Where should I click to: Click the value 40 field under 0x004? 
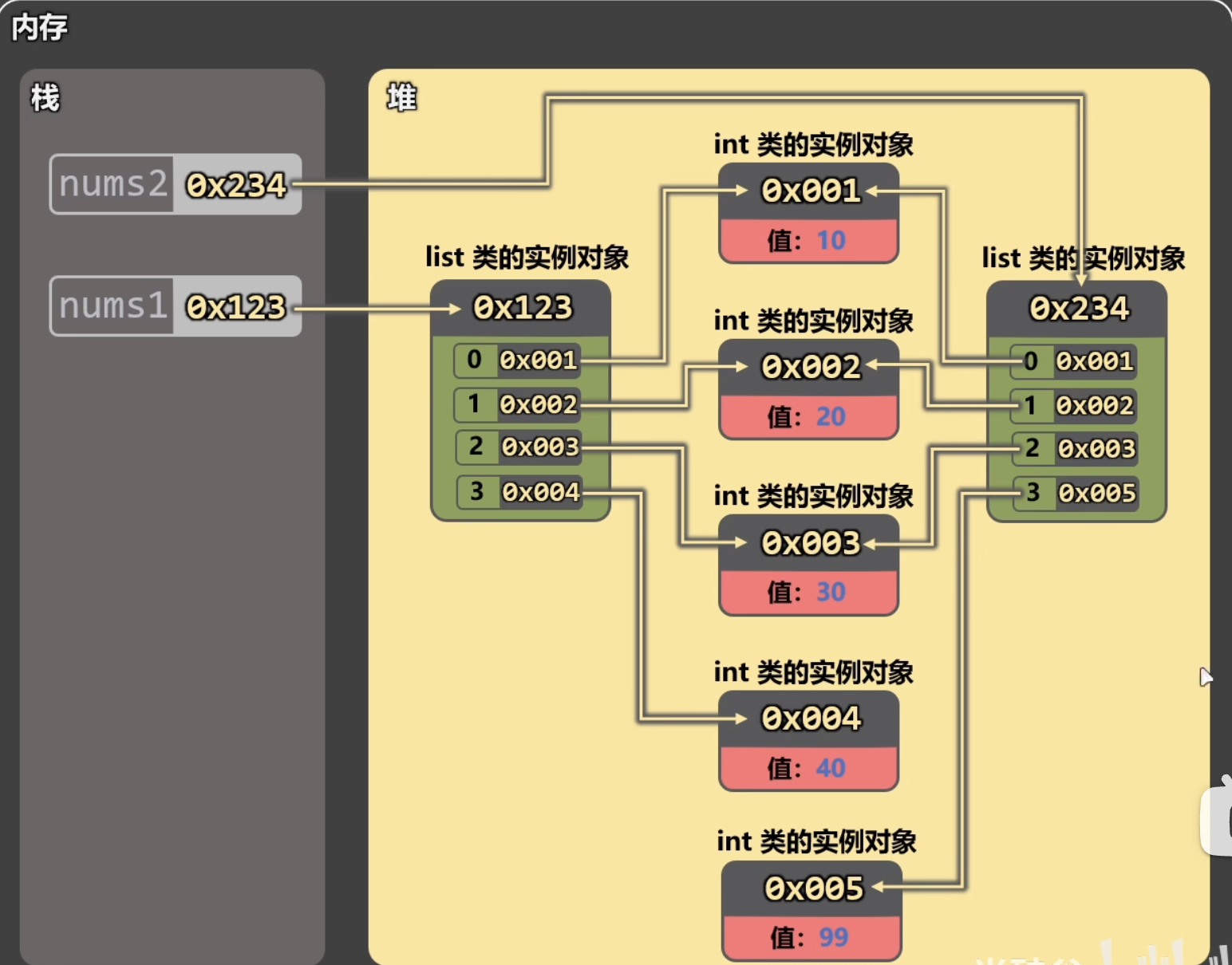click(808, 768)
